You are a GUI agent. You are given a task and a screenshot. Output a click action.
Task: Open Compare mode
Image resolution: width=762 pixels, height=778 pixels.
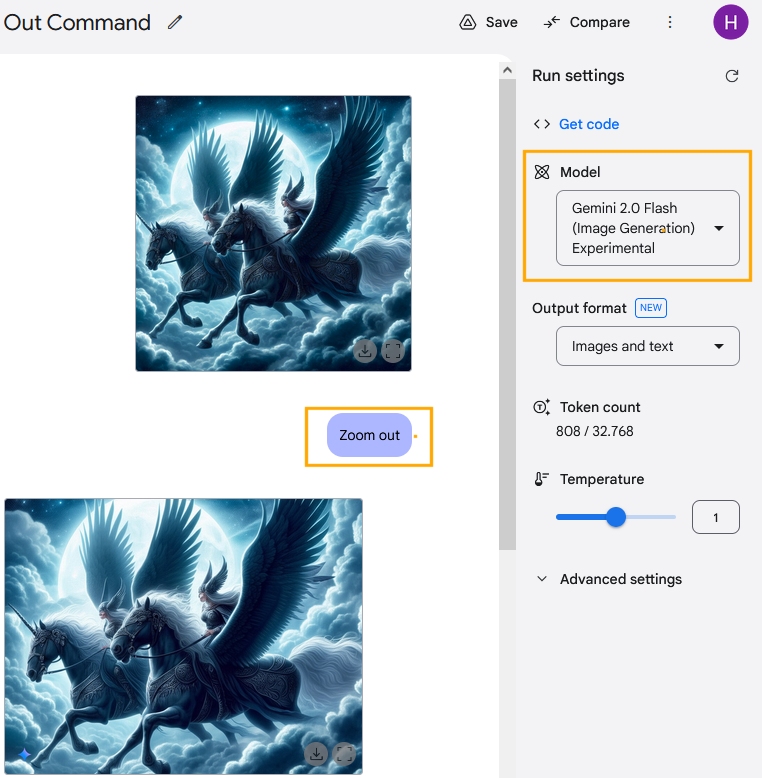pyautogui.click(x=586, y=22)
